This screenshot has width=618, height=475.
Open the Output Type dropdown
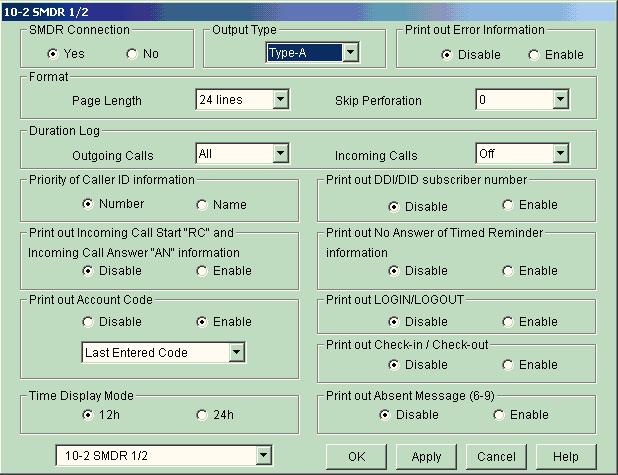pos(350,53)
